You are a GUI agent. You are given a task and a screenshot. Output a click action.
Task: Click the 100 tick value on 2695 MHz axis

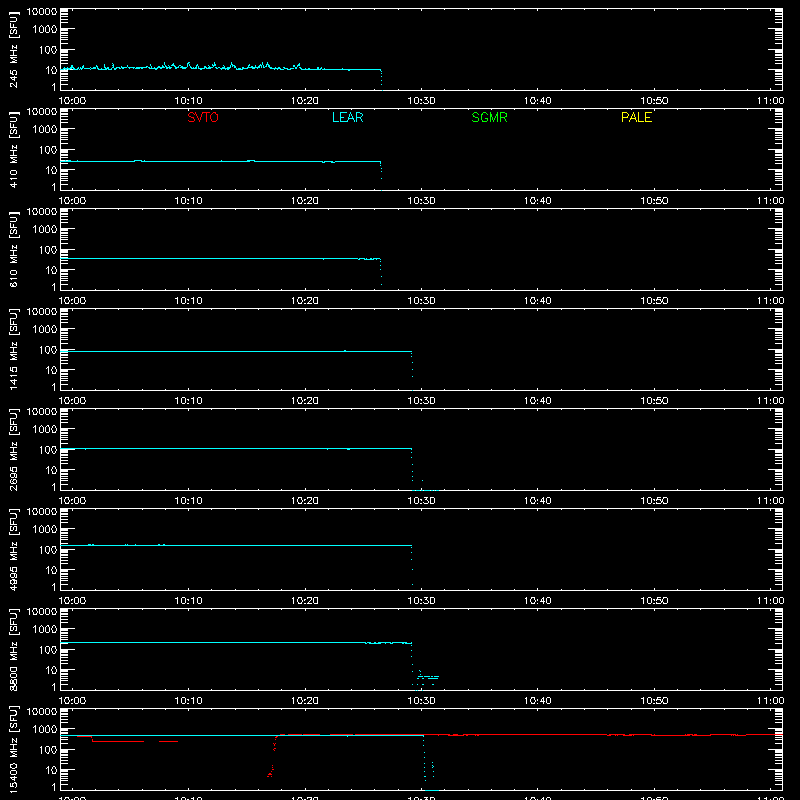point(48,449)
